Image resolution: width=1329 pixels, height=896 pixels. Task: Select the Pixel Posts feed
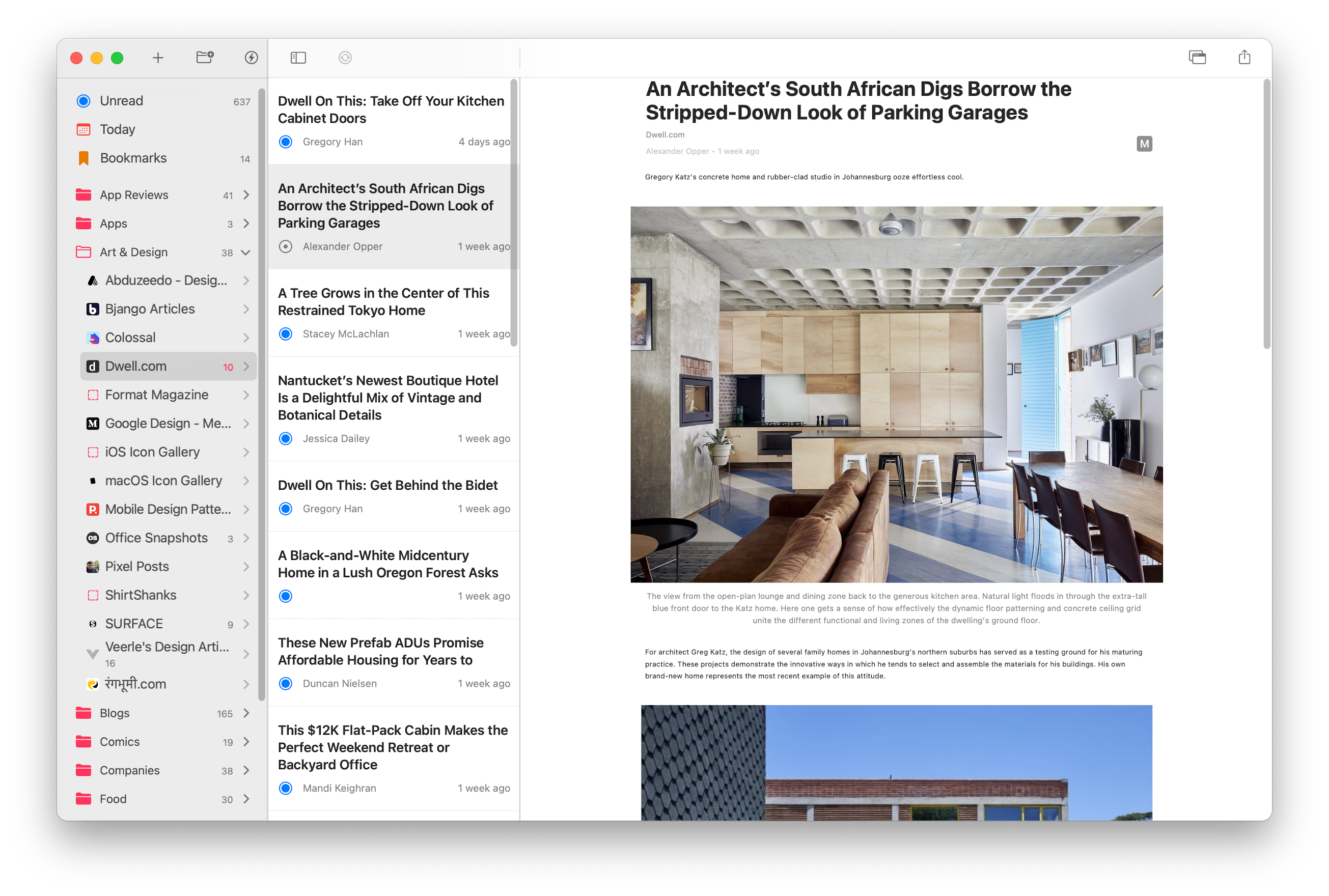[168, 566]
